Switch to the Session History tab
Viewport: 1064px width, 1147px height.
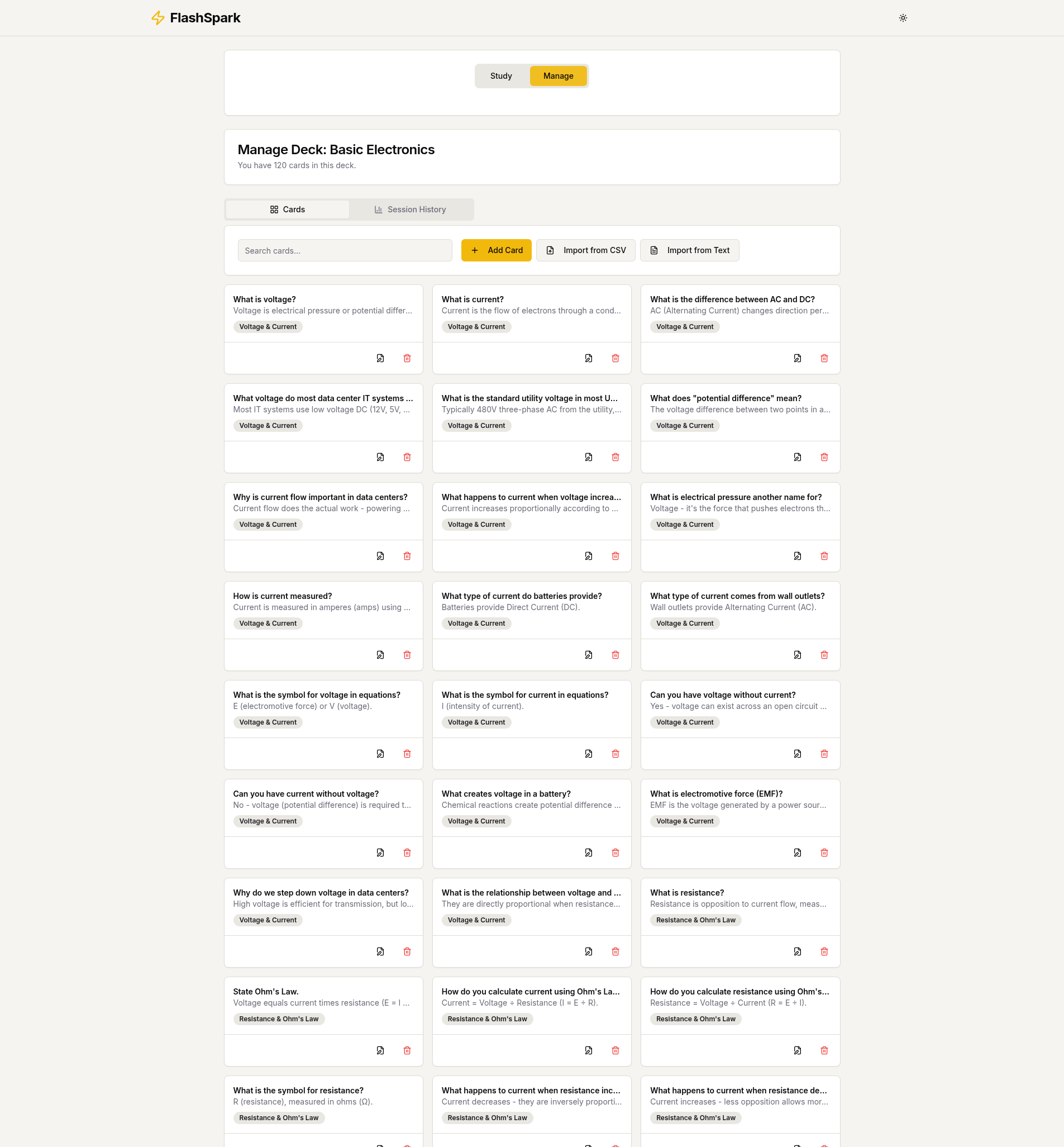point(411,209)
